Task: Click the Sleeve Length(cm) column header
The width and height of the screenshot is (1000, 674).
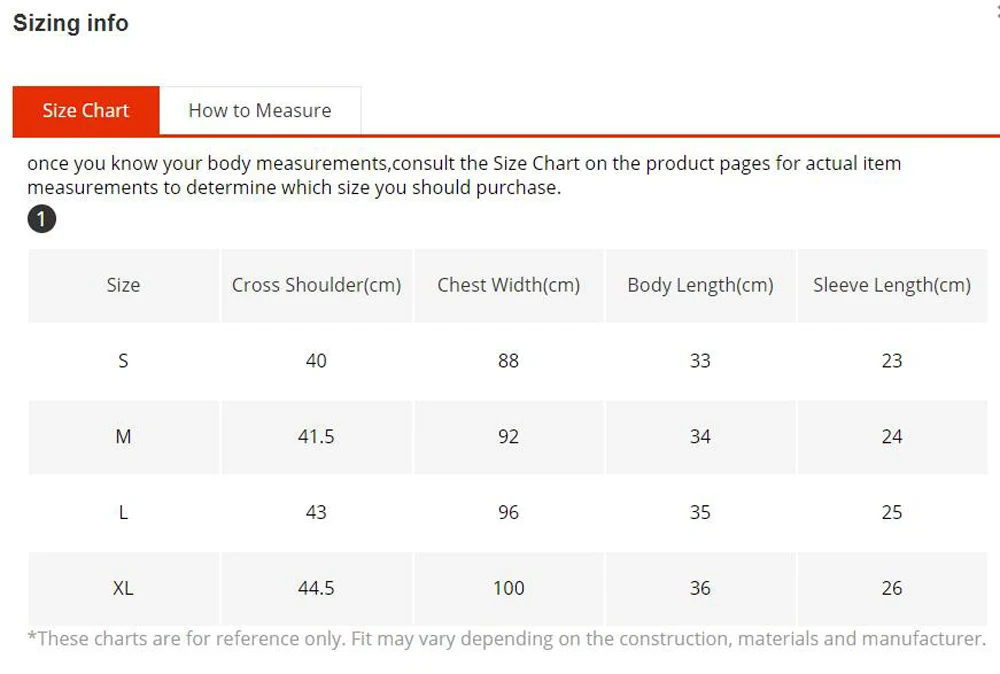Action: (x=892, y=285)
